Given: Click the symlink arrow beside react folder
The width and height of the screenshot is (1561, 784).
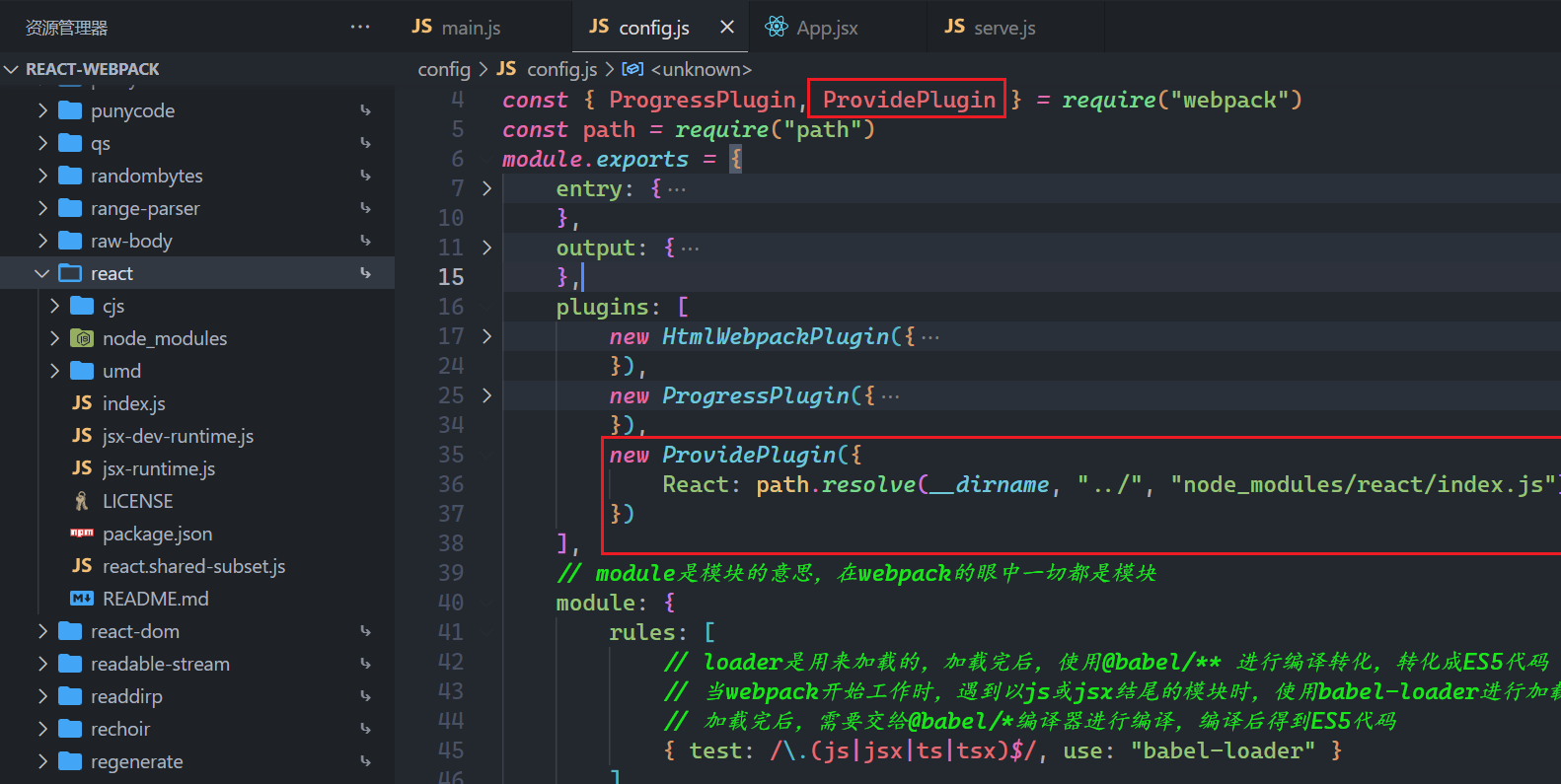Looking at the screenshot, I should coord(366,273).
